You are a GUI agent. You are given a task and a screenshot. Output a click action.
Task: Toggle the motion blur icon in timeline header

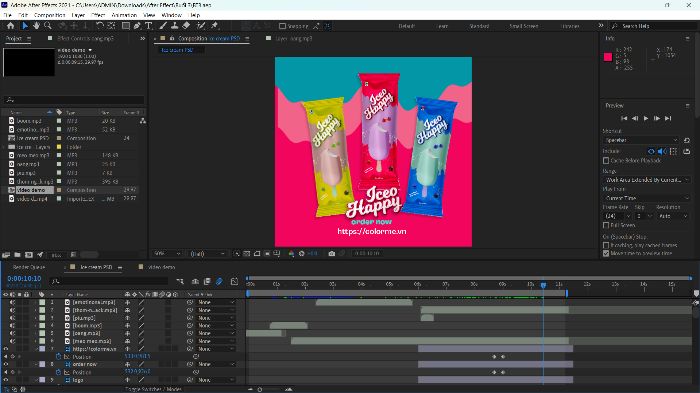(x=219, y=281)
